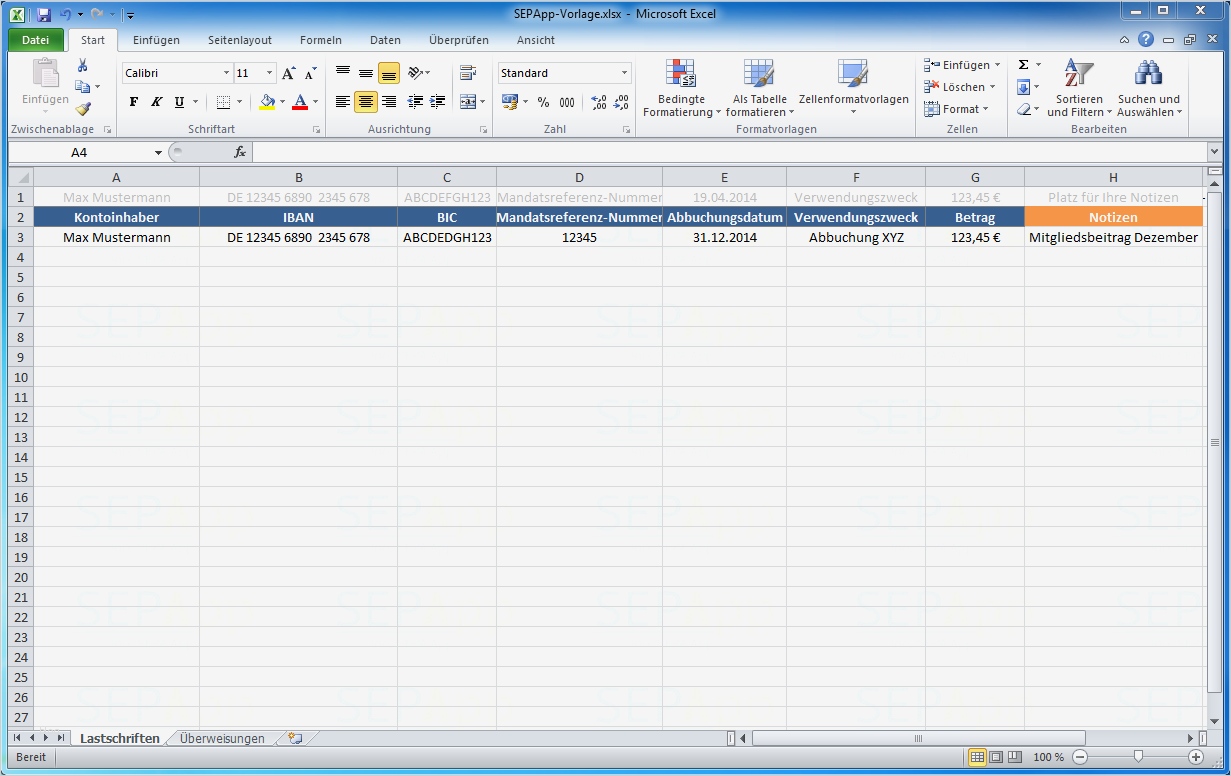
Task: Click zoom out minus button
Action: click(x=1079, y=757)
